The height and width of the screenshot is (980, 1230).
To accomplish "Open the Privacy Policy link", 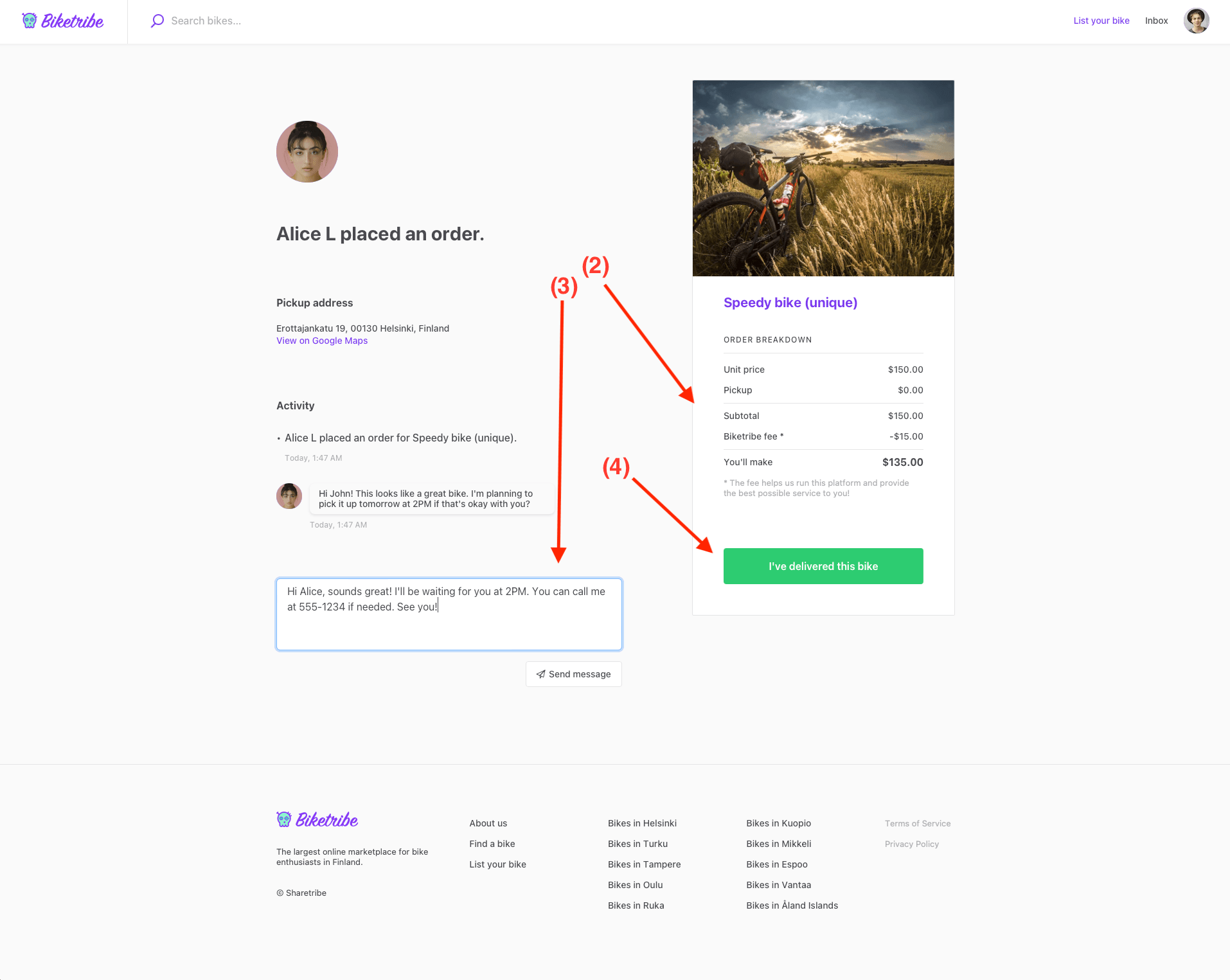I will 911,844.
